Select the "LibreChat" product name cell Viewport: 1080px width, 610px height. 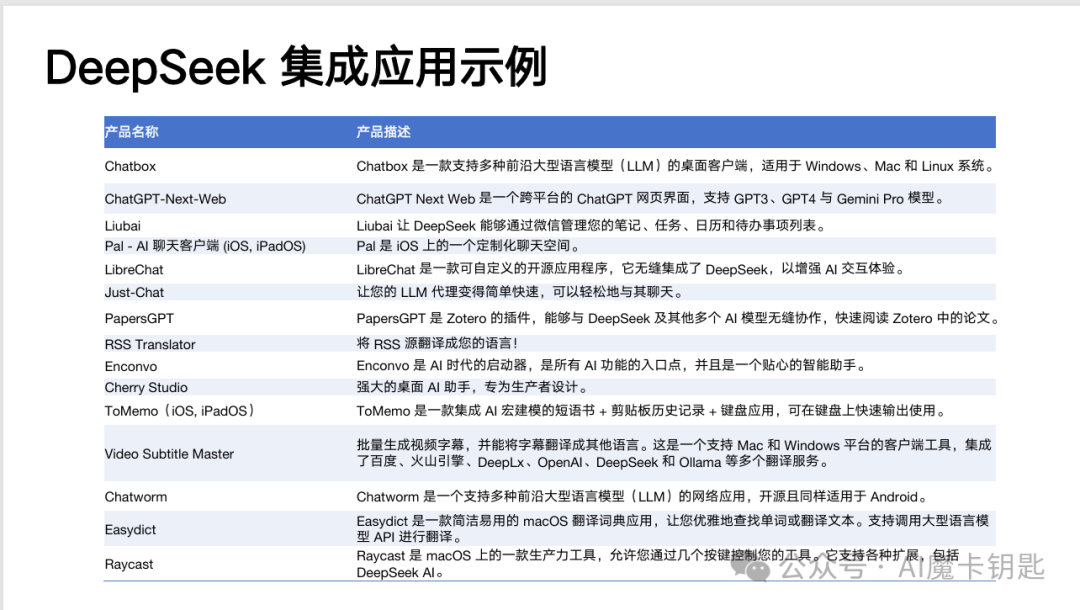point(134,269)
